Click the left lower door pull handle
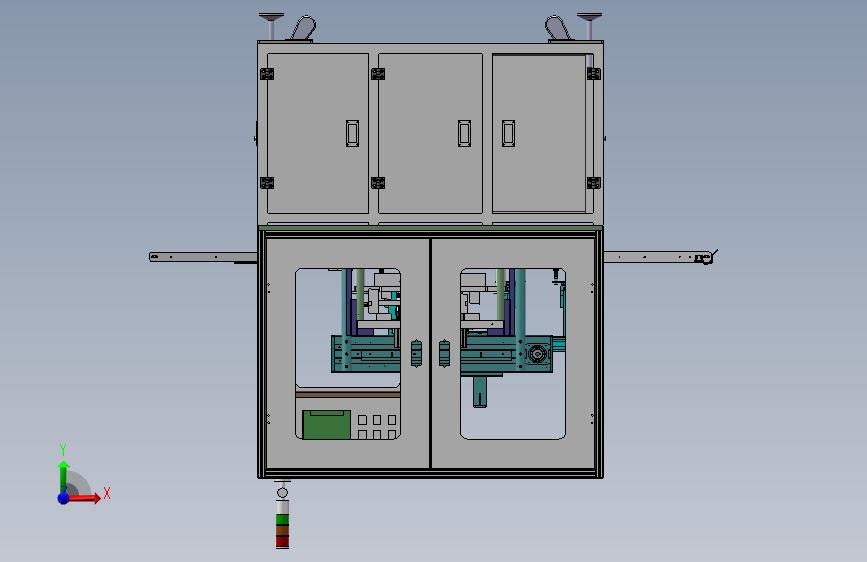This screenshot has width=867, height=562. [x=416, y=353]
